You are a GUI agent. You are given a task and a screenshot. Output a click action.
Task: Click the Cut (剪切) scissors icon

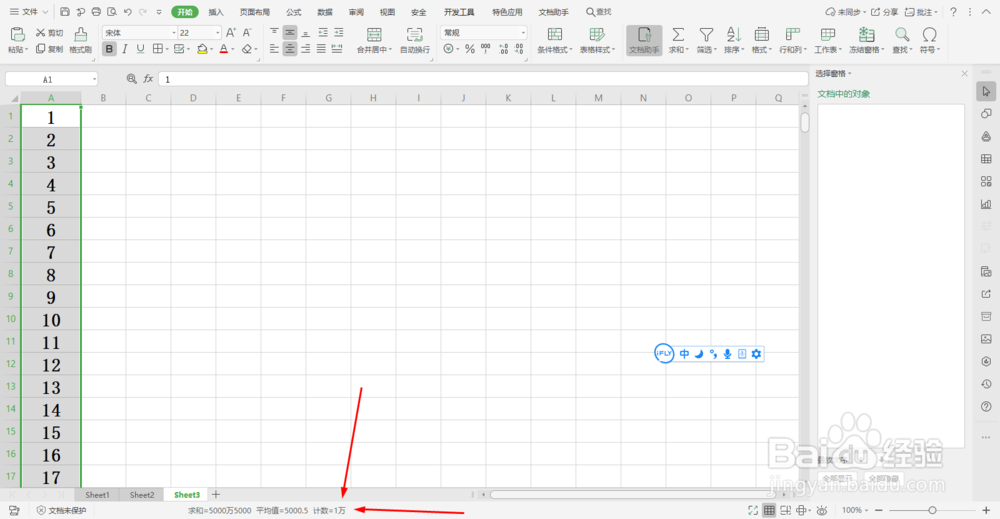click(41, 33)
